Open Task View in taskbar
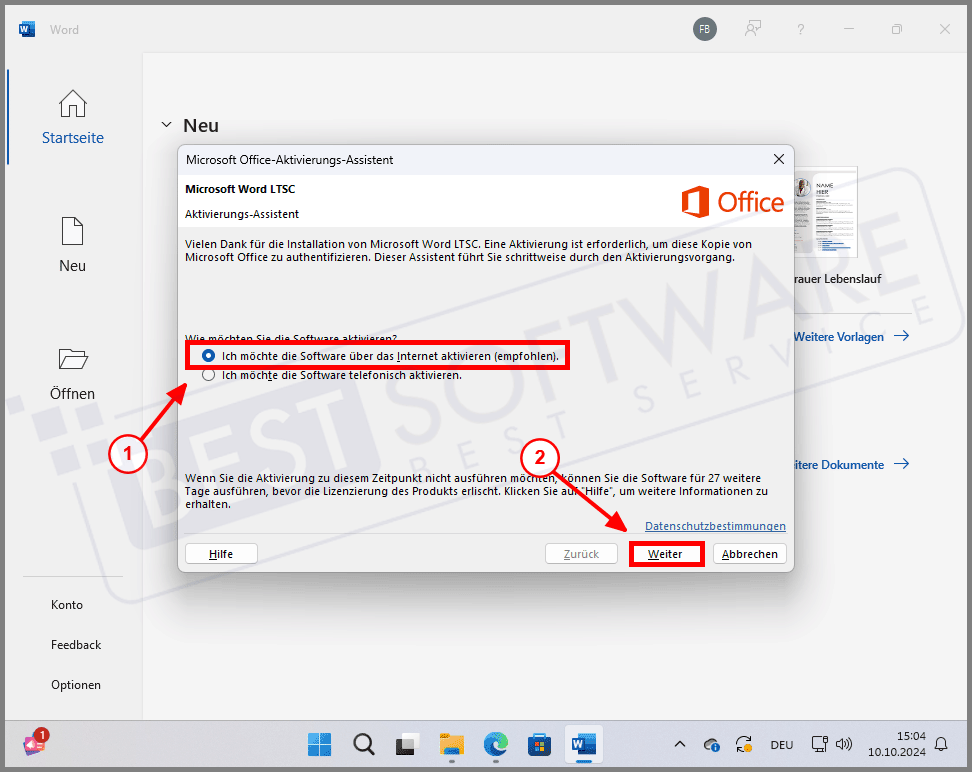 [x=407, y=744]
